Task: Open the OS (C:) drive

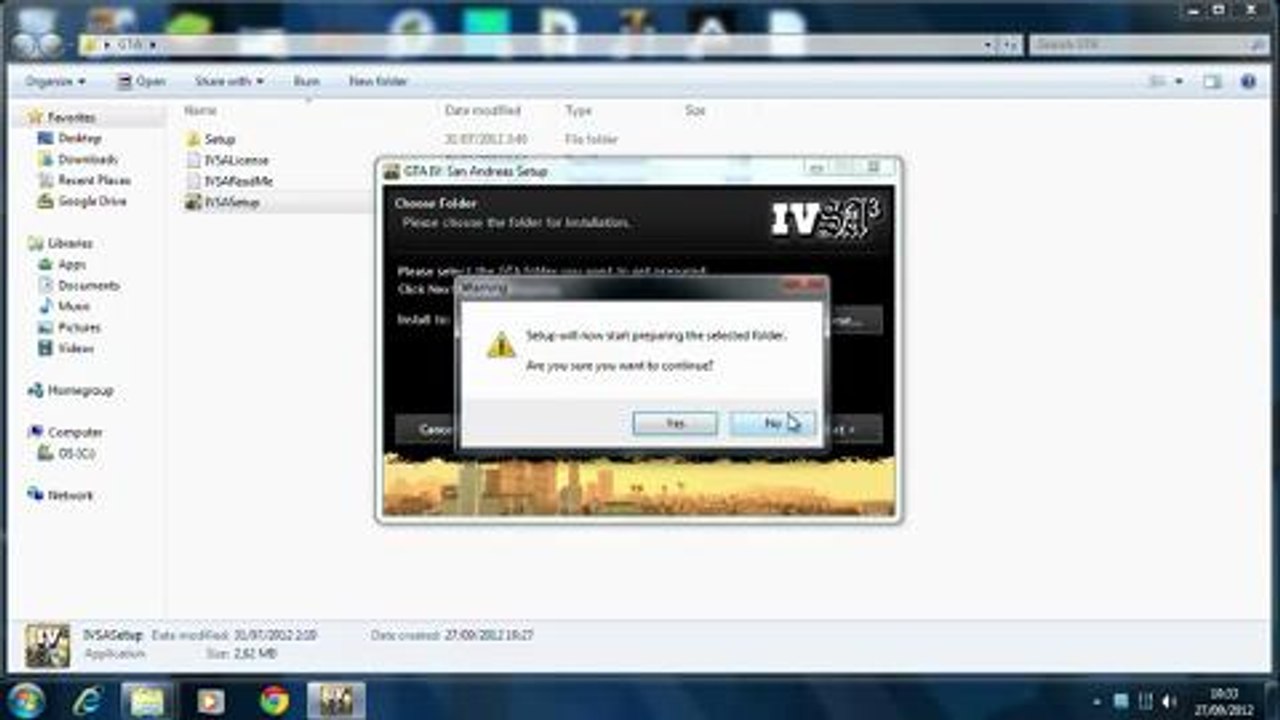Action: click(x=76, y=453)
